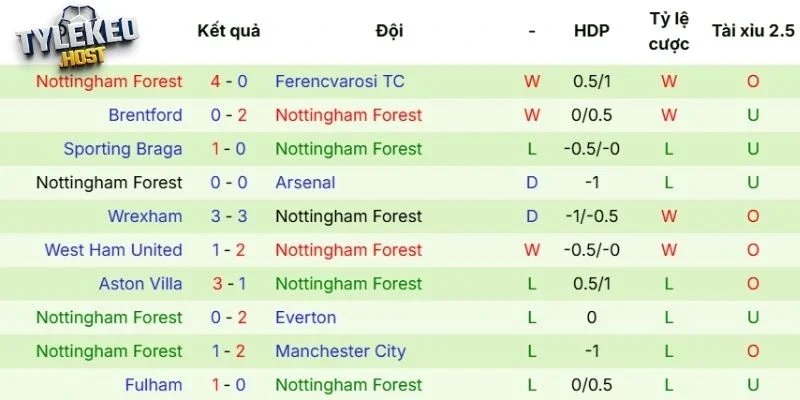Select the Aston Villa team name
Image resolution: width=800 pixels, height=400 pixels.
pyautogui.click(x=140, y=284)
